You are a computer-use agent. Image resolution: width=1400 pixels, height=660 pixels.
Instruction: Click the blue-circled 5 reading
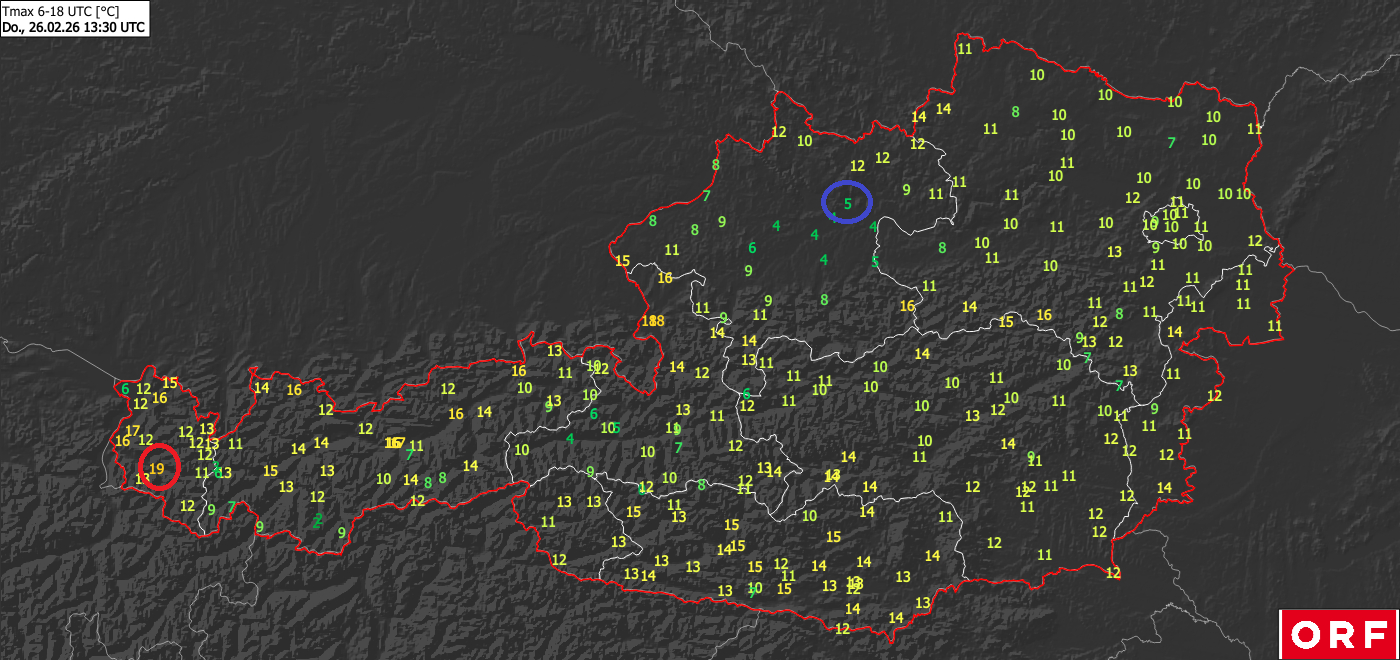coord(848,203)
